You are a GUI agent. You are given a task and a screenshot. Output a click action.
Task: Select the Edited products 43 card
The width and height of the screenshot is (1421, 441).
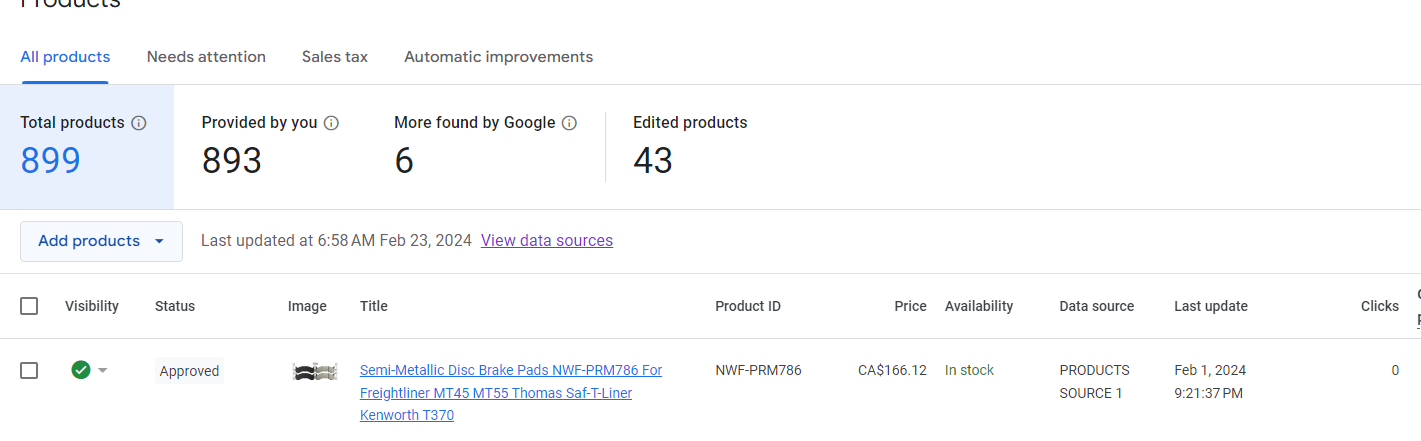pyautogui.click(x=690, y=147)
